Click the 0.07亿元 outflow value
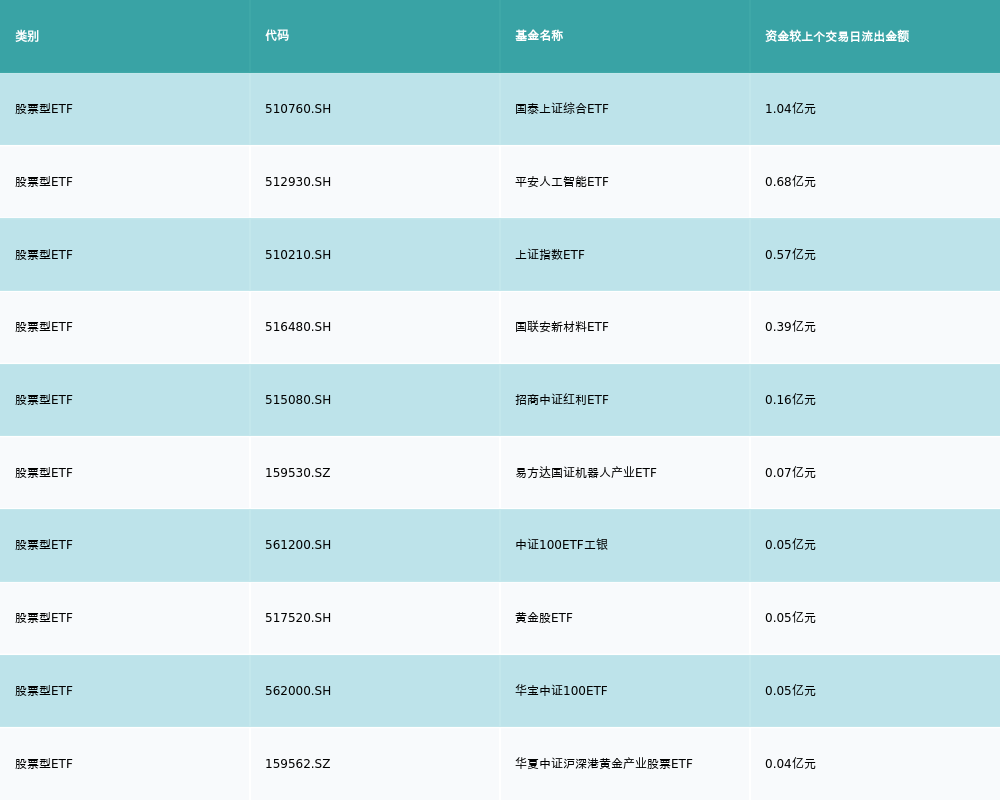Image resolution: width=1000 pixels, height=800 pixels. pos(790,473)
